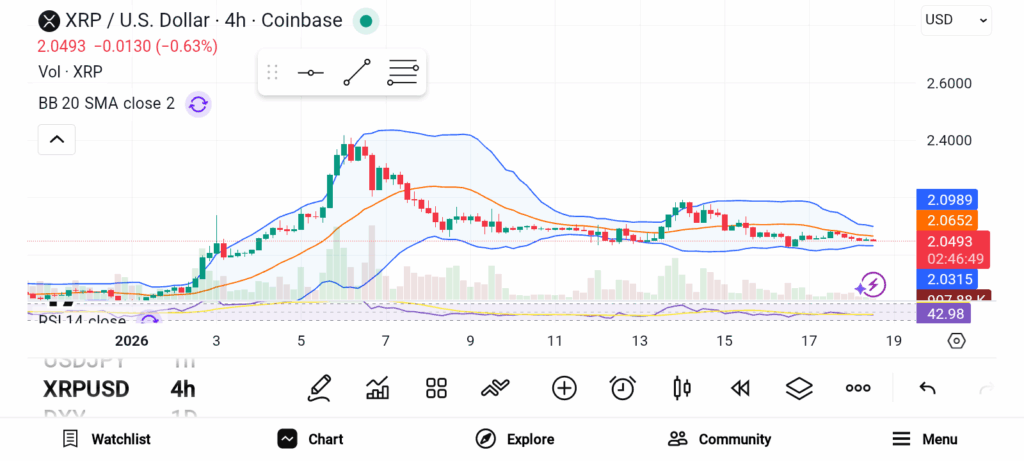Open chart settings hexagon icon
Viewport: 1024px width, 461px height.
pos(956,341)
